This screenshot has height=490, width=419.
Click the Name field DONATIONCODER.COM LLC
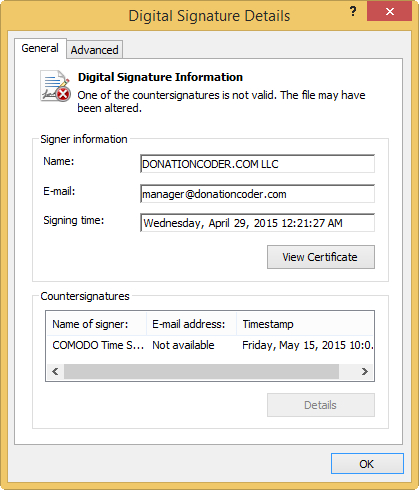257,164
